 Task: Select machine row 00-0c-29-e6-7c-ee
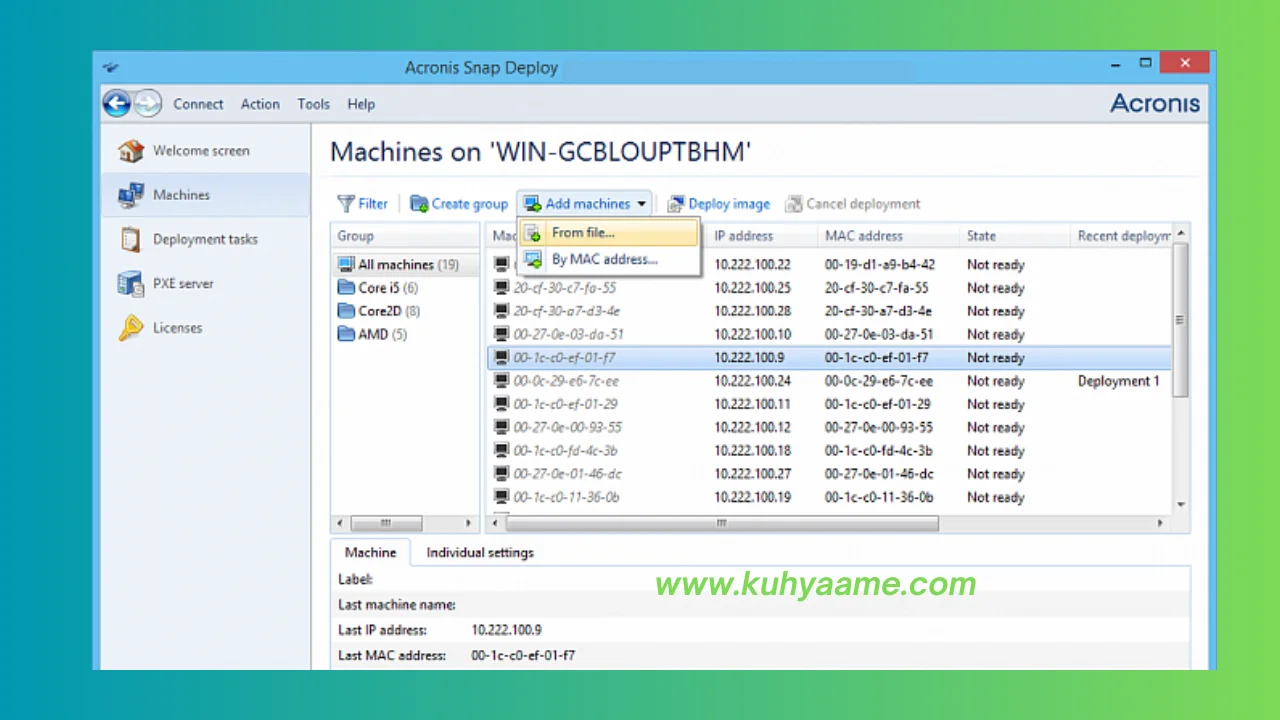(829, 381)
